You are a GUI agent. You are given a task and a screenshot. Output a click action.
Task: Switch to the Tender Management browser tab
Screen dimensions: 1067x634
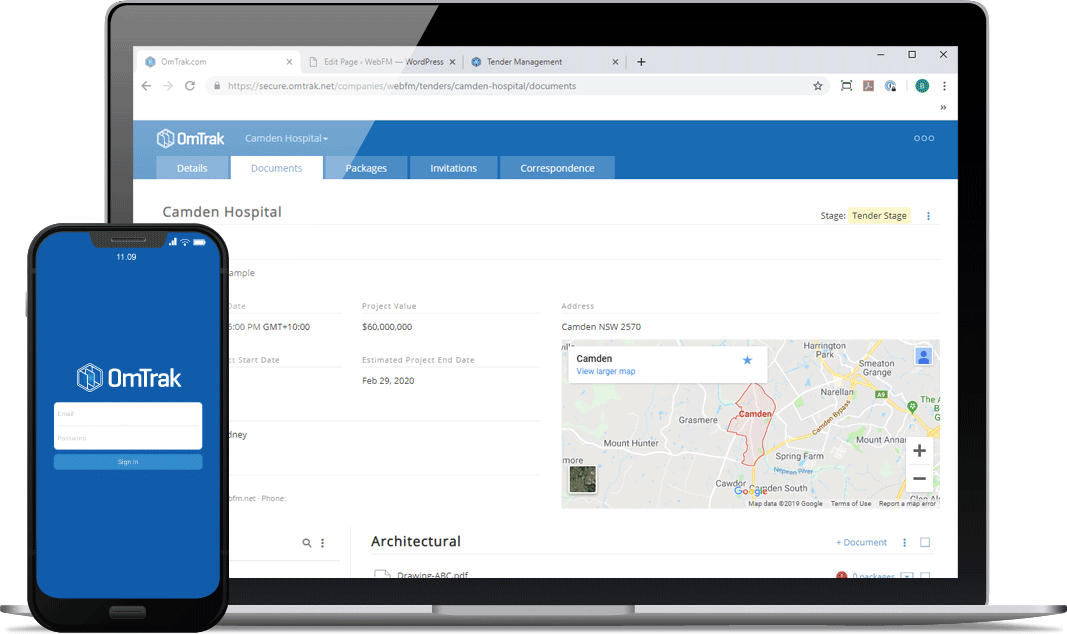pos(544,62)
